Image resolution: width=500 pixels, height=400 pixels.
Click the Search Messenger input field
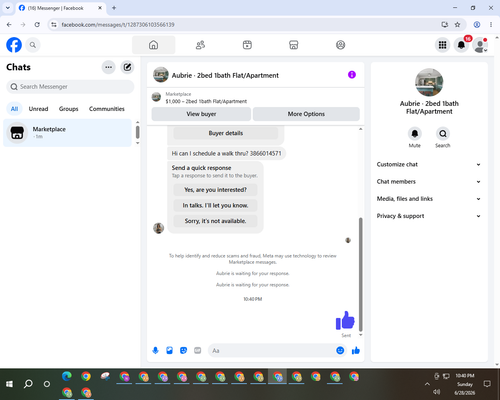click(x=70, y=87)
